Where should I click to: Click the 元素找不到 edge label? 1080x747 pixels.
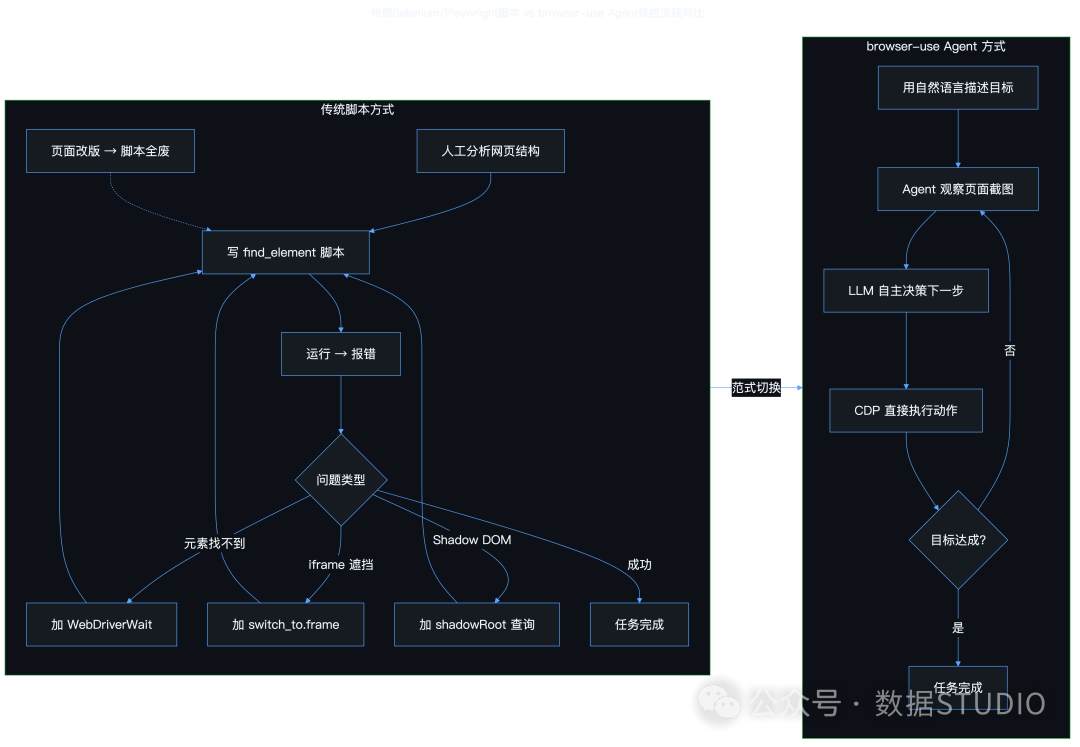point(214,543)
